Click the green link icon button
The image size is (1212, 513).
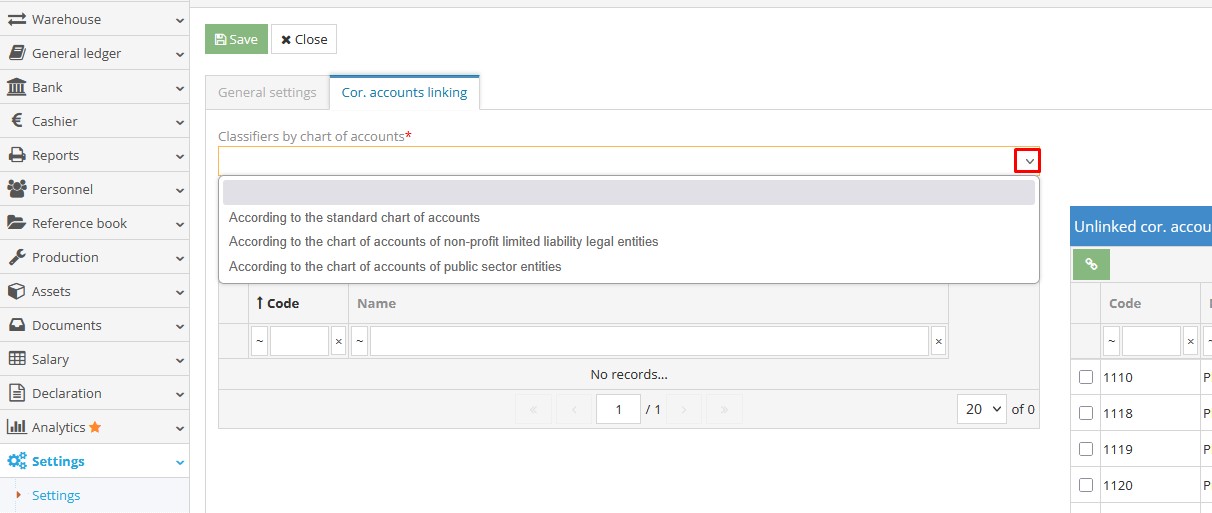tap(1091, 264)
